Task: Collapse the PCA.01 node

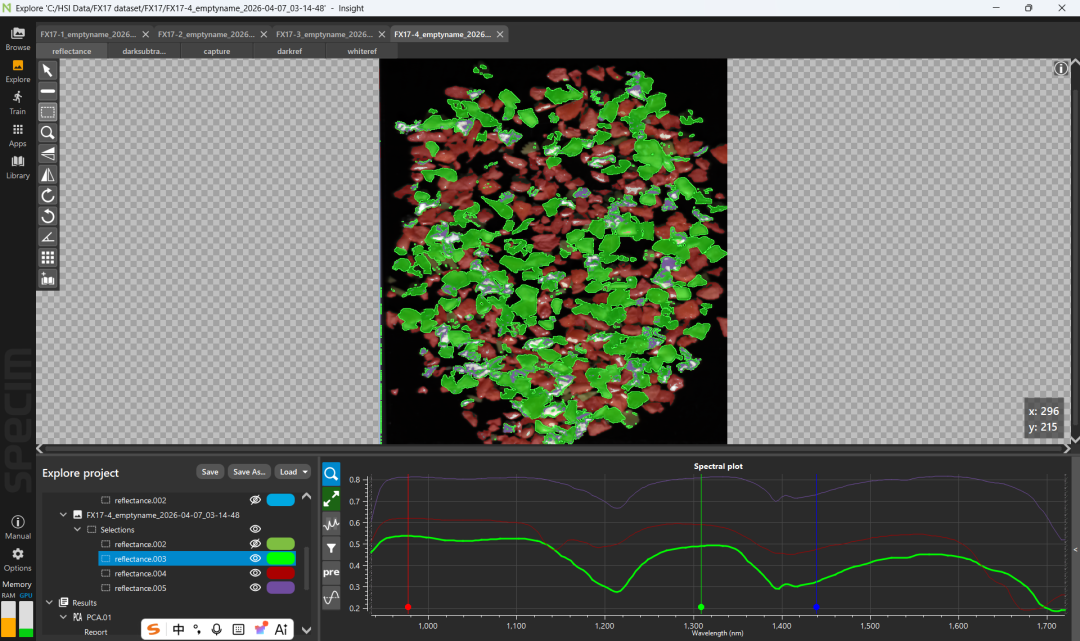Action: (x=63, y=617)
